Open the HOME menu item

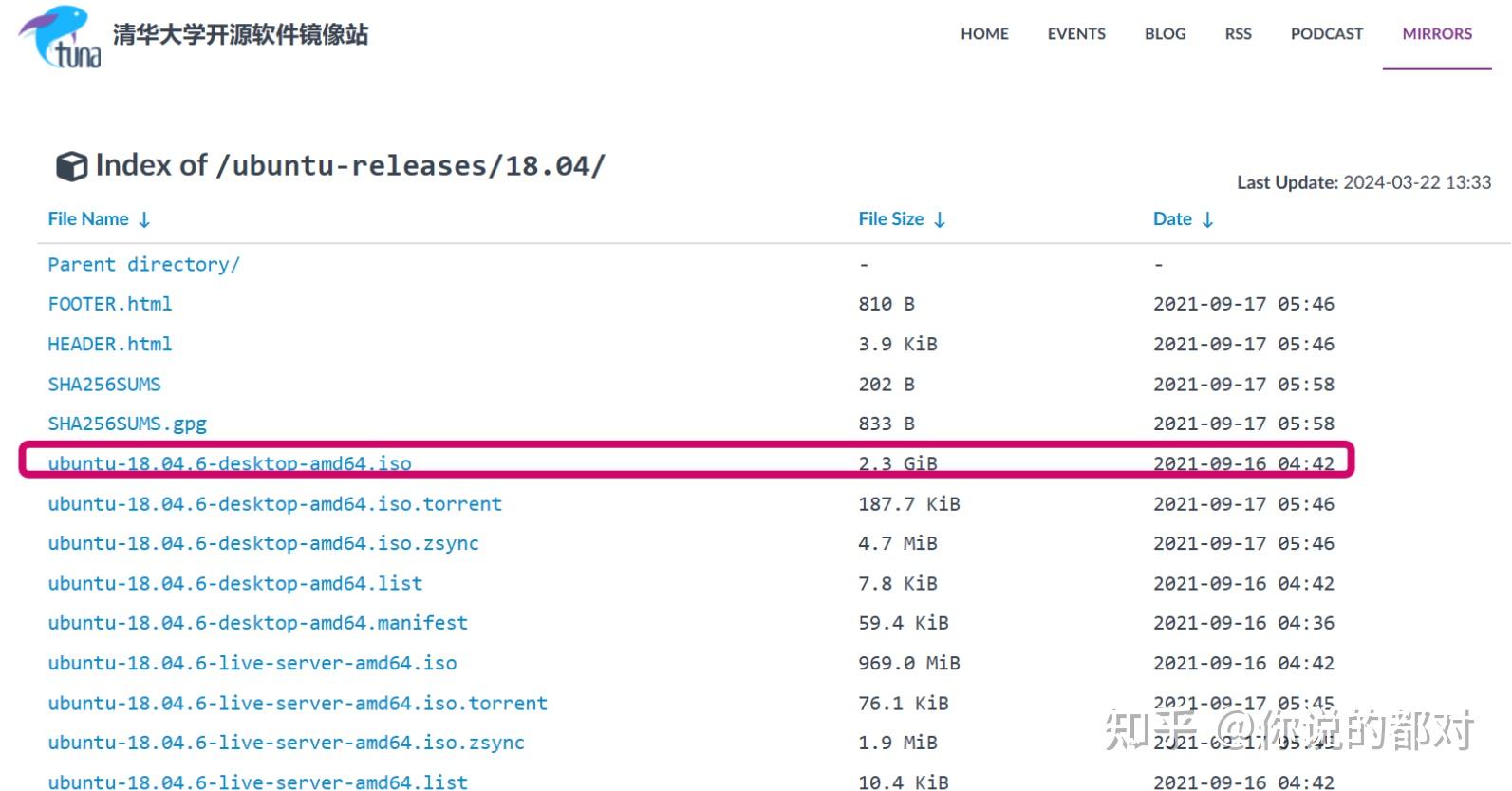click(984, 34)
